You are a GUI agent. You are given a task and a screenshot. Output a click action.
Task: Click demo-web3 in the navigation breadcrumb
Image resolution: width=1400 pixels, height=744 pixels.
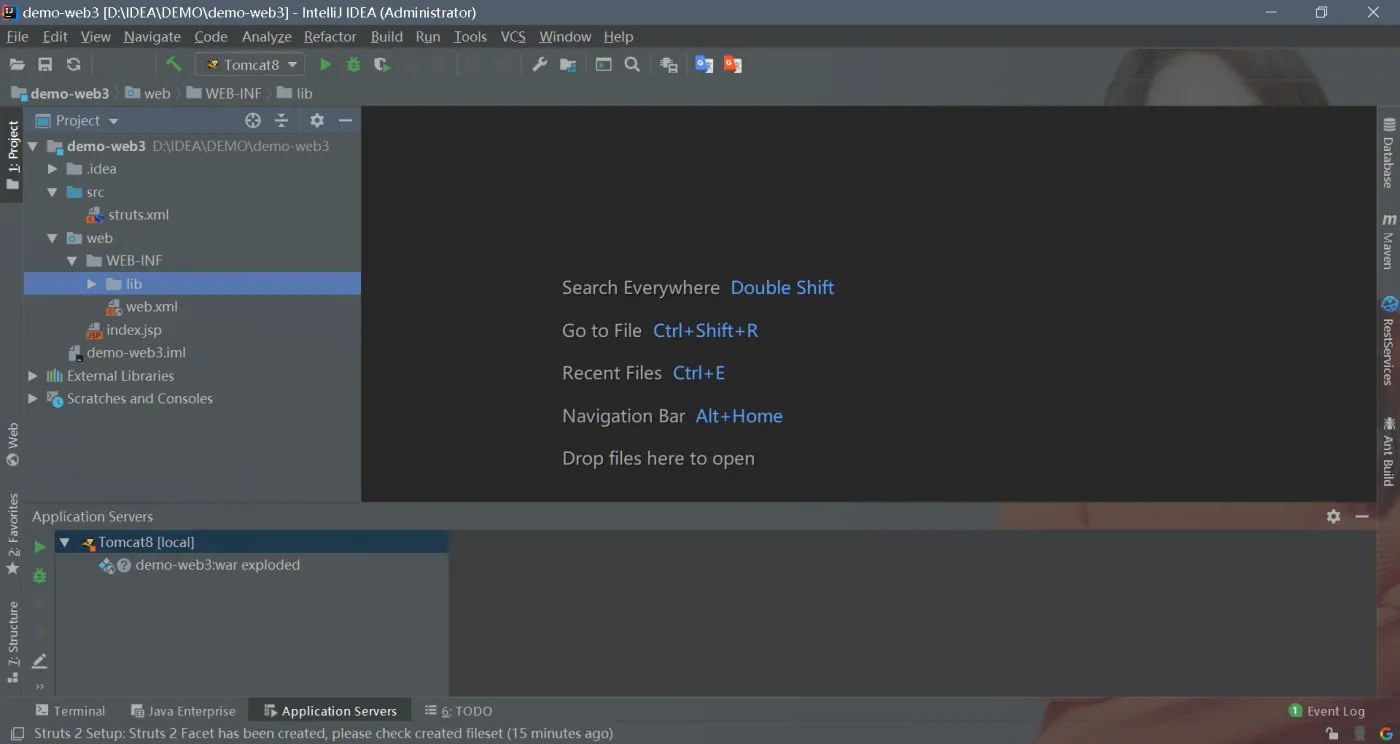click(60, 93)
